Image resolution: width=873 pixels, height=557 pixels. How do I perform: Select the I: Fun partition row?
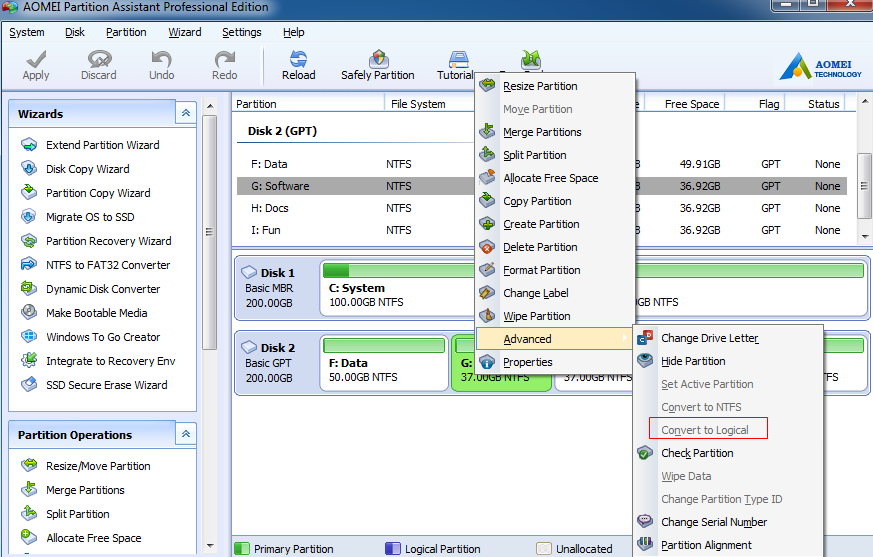(x=542, y=230)
